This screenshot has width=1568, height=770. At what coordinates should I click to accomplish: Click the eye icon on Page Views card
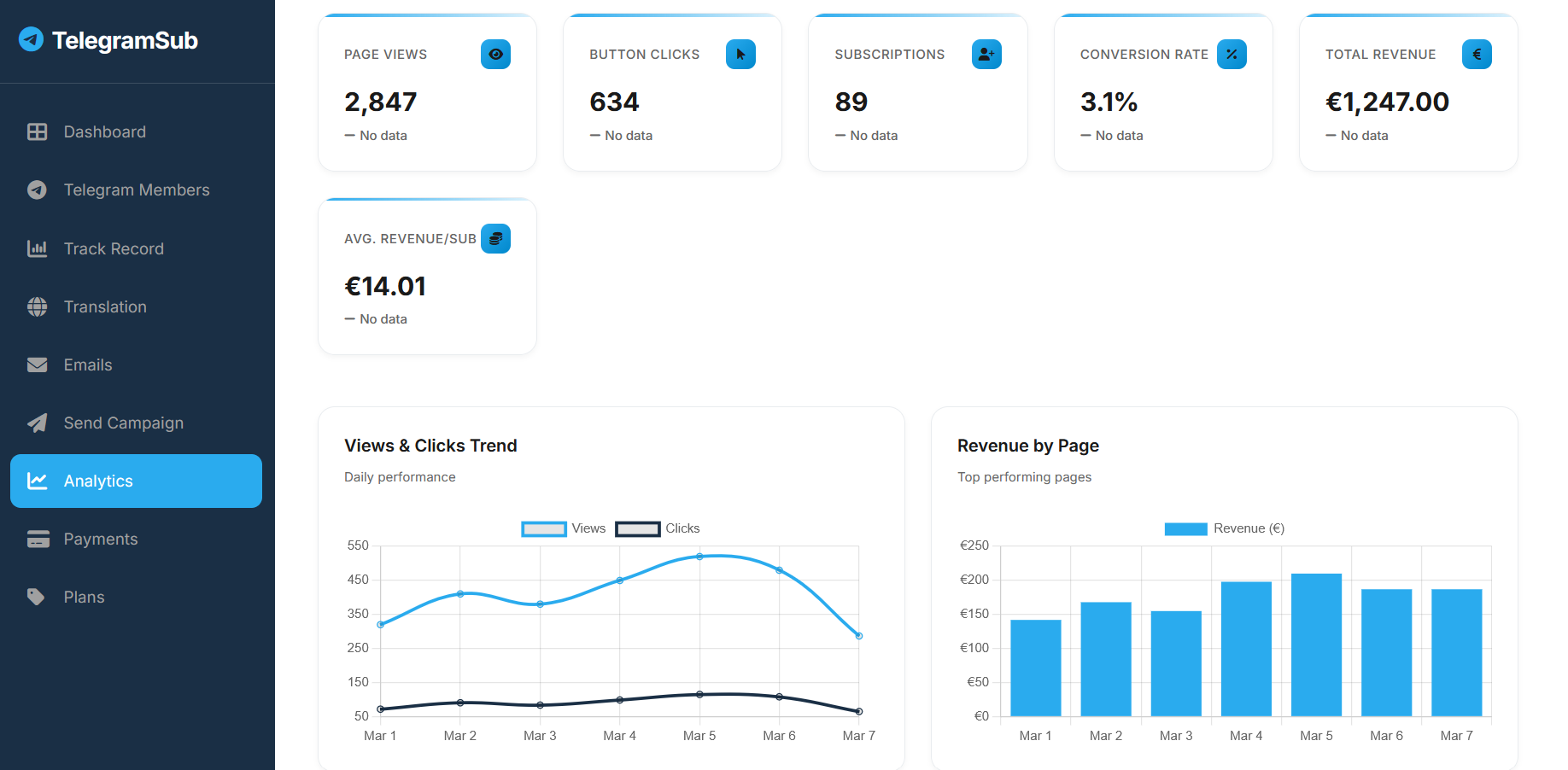[x=495, y=55]
